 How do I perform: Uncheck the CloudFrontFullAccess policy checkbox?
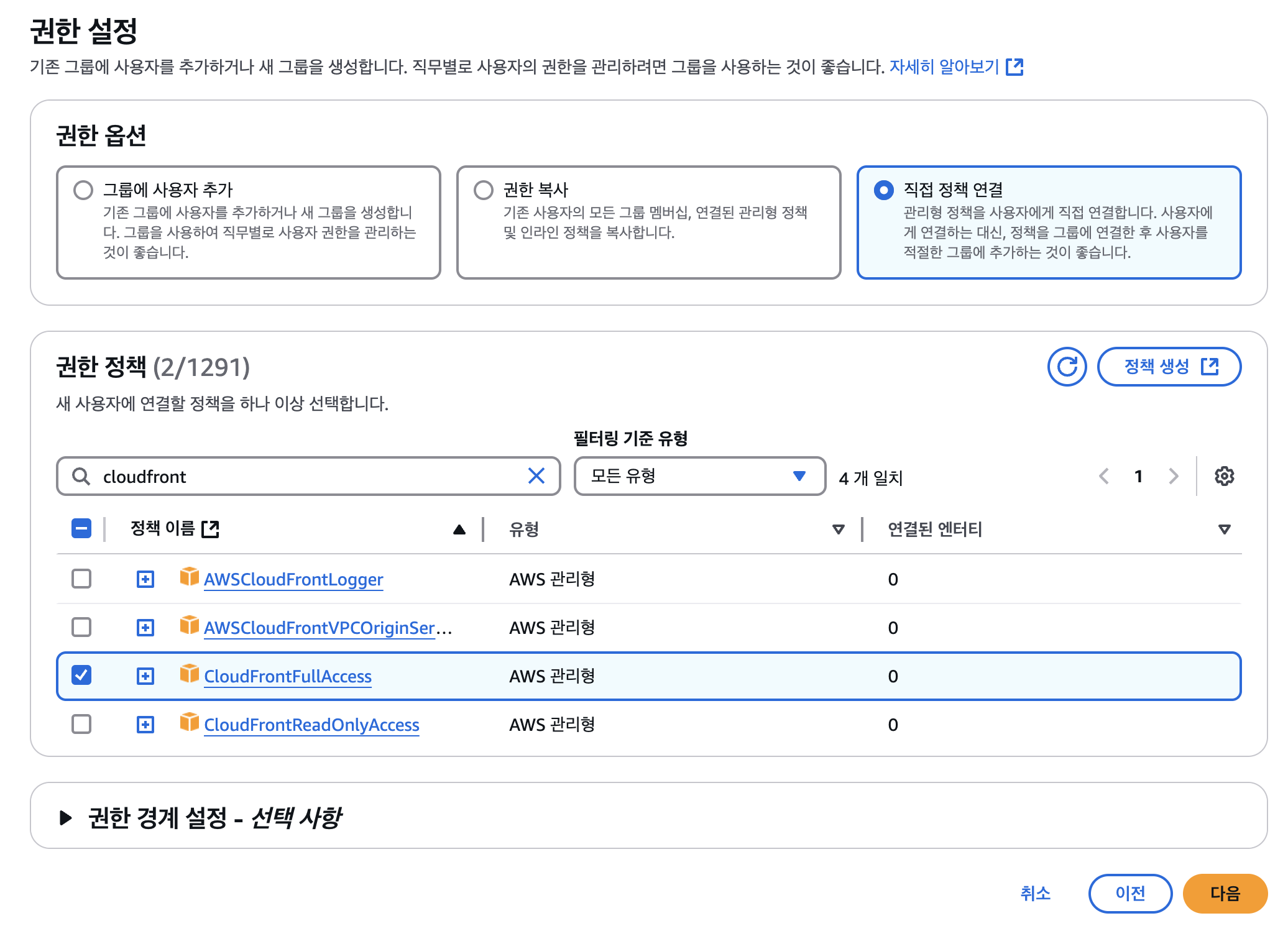point(81,676)
